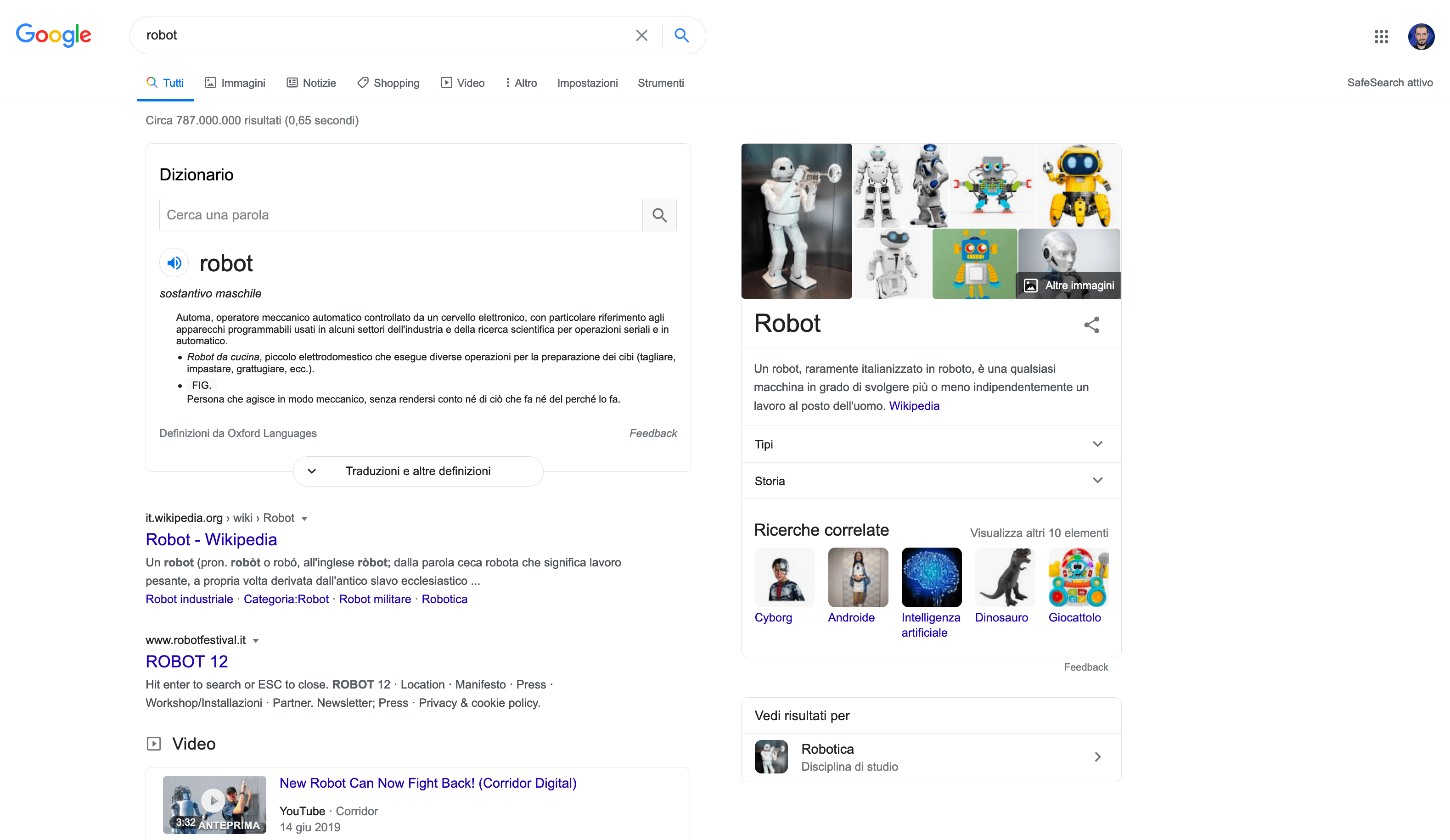
Task: Play robot pronunciation audio
Action: tap(174, 263)
